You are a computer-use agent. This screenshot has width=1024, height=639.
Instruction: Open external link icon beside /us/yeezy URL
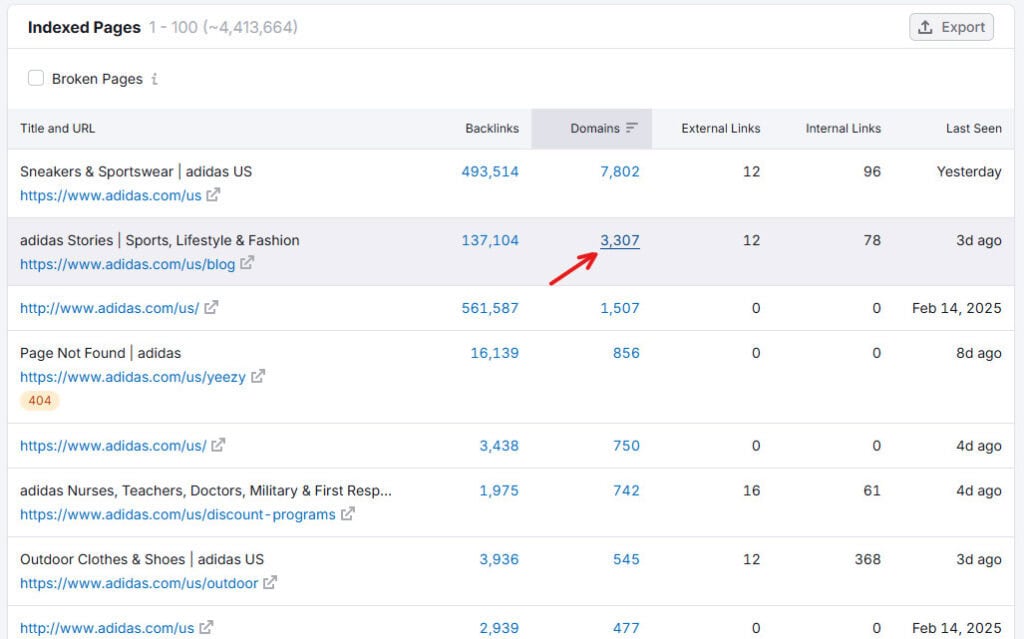click(258, 376)
